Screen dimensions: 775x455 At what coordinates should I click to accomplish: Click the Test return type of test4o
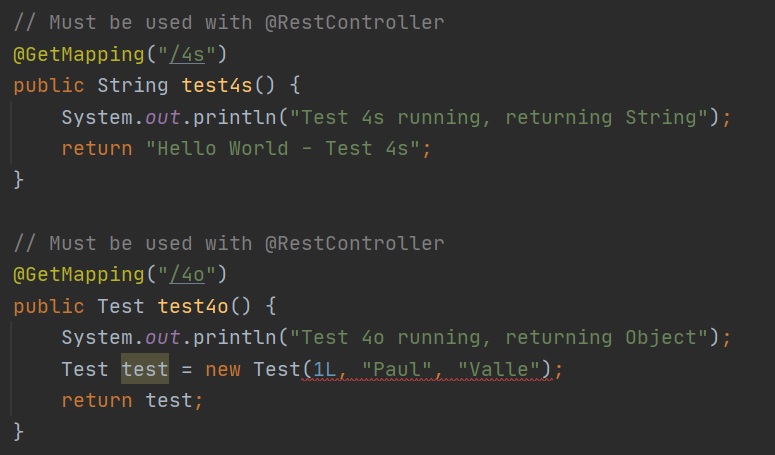[120, 306]
